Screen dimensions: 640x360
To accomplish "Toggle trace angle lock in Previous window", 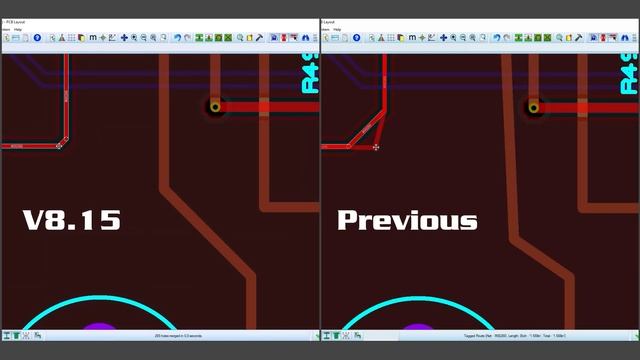I will (x=593, y=38).
